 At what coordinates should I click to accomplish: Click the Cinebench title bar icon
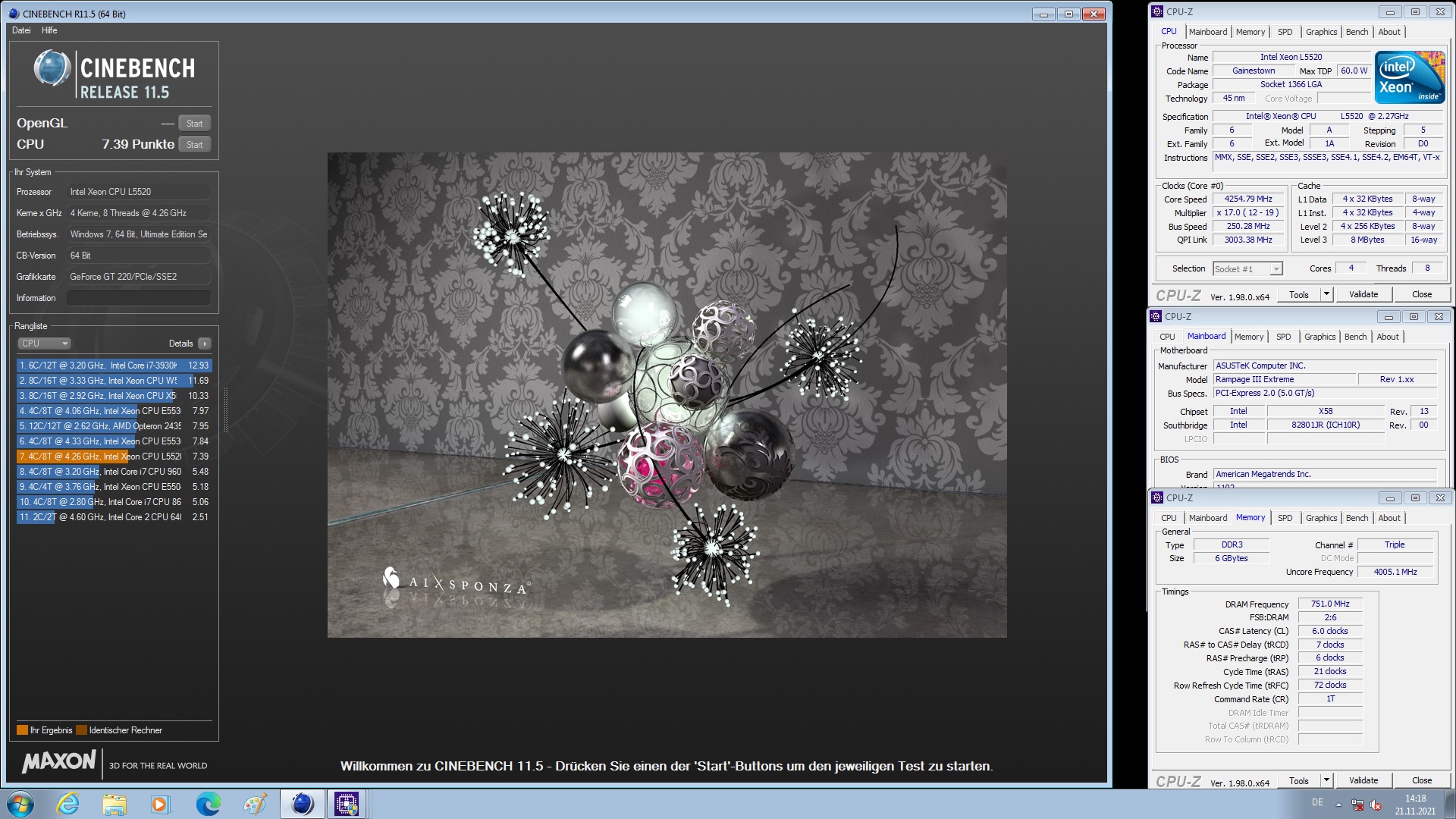tap(13, 14)
